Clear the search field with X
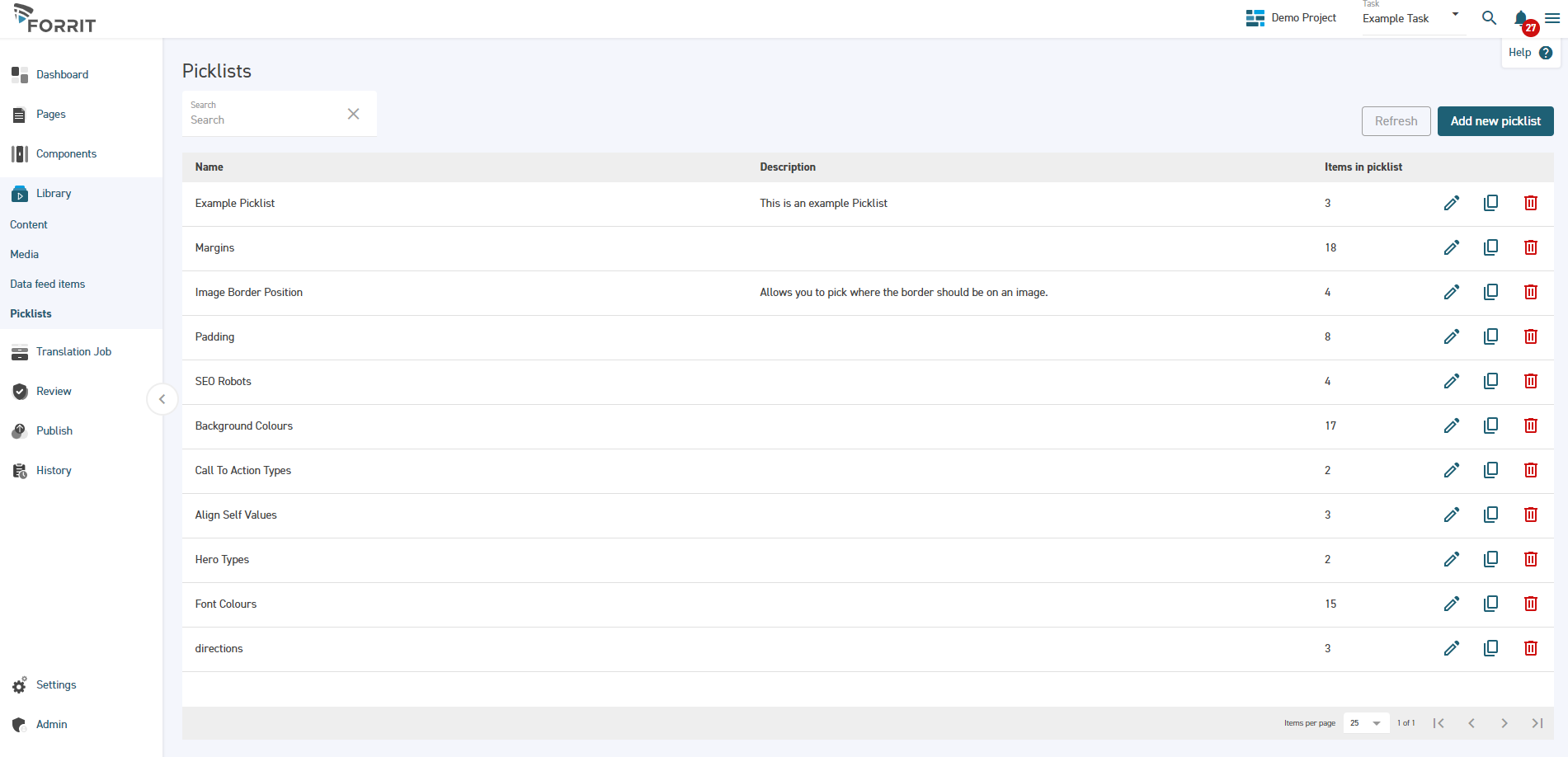The image size is (1568, 757). 353,114
